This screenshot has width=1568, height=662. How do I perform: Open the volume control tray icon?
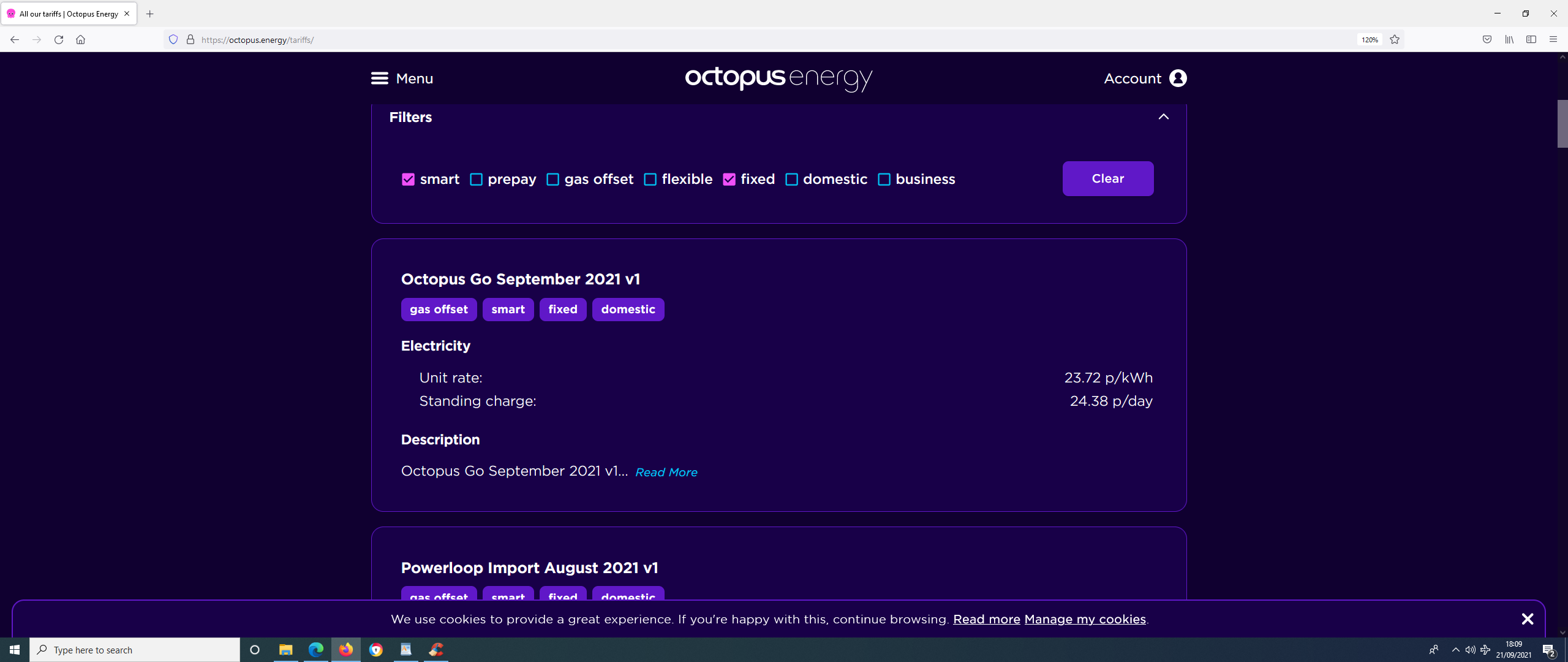[1471, 650]
